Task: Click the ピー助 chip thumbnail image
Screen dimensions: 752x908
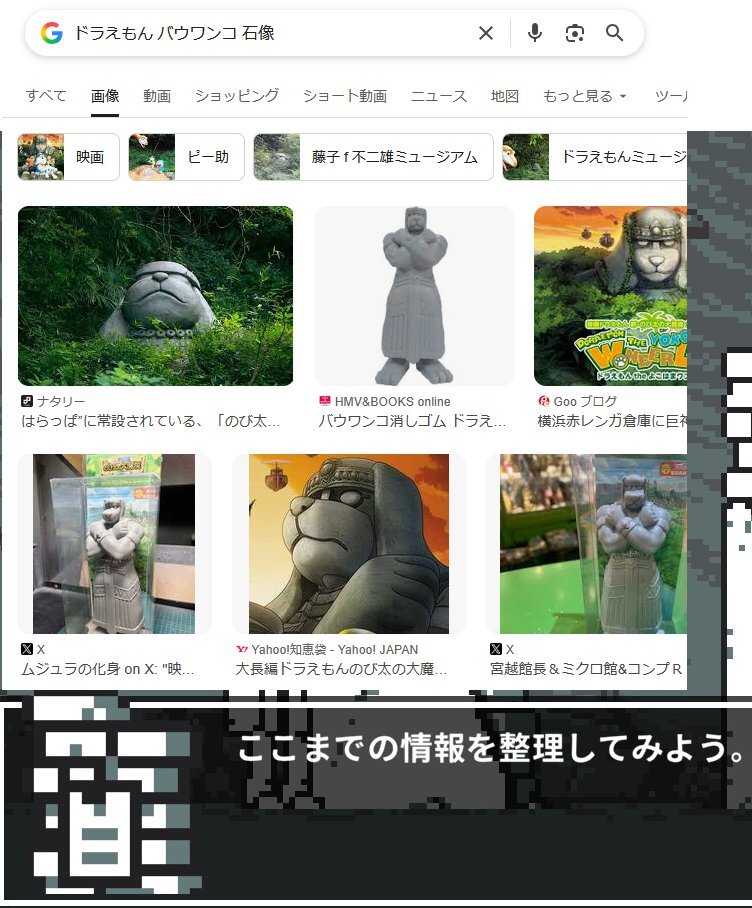Action: [152, 157]
